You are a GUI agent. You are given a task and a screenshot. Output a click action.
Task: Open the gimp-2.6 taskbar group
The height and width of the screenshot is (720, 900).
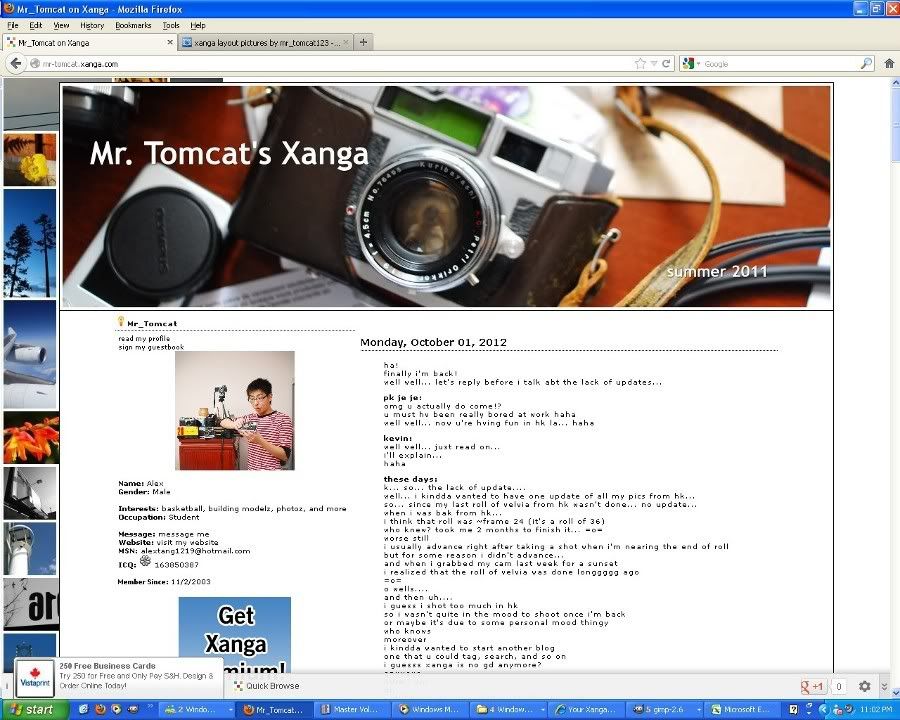665,710
